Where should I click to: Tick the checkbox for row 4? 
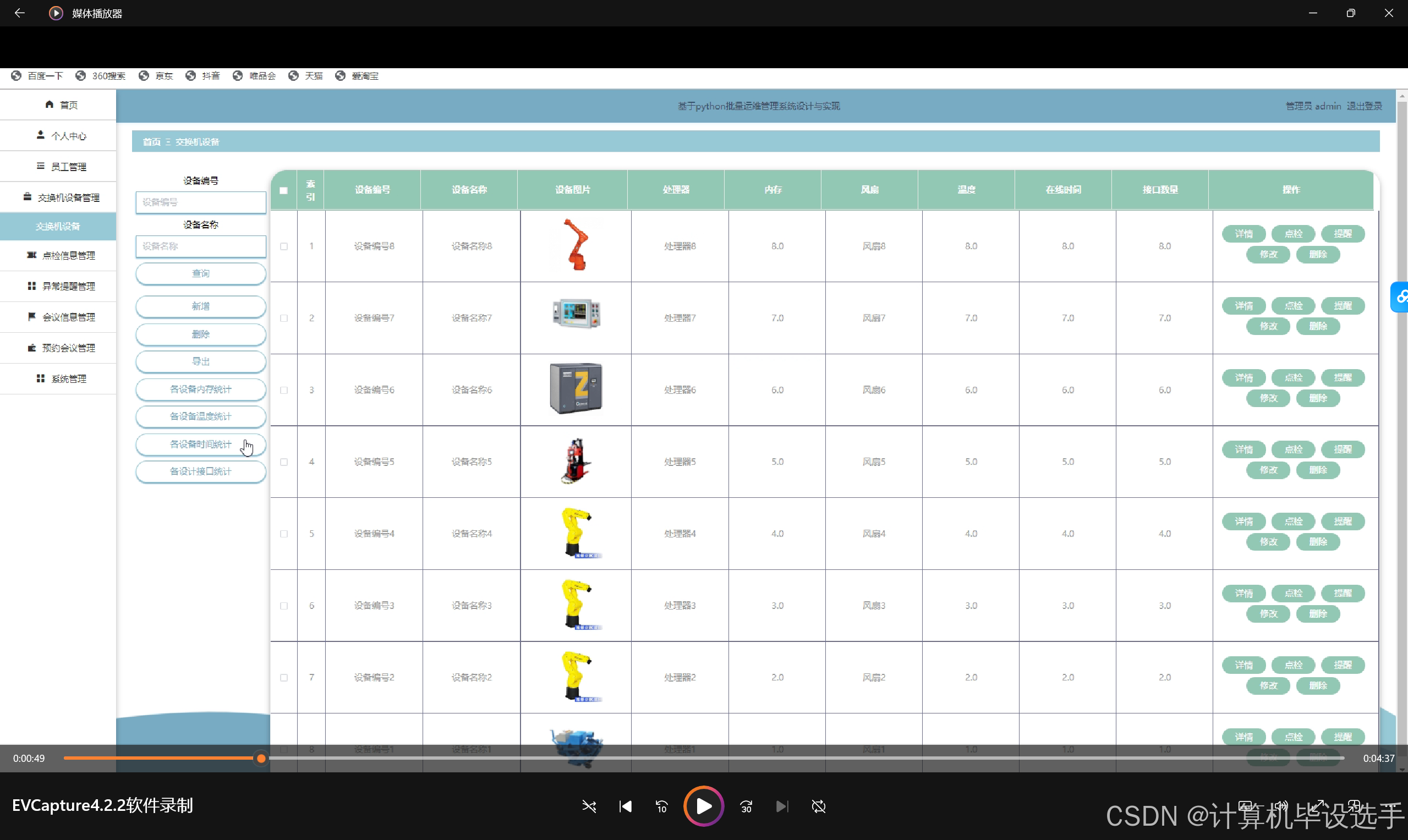(284, 462)
